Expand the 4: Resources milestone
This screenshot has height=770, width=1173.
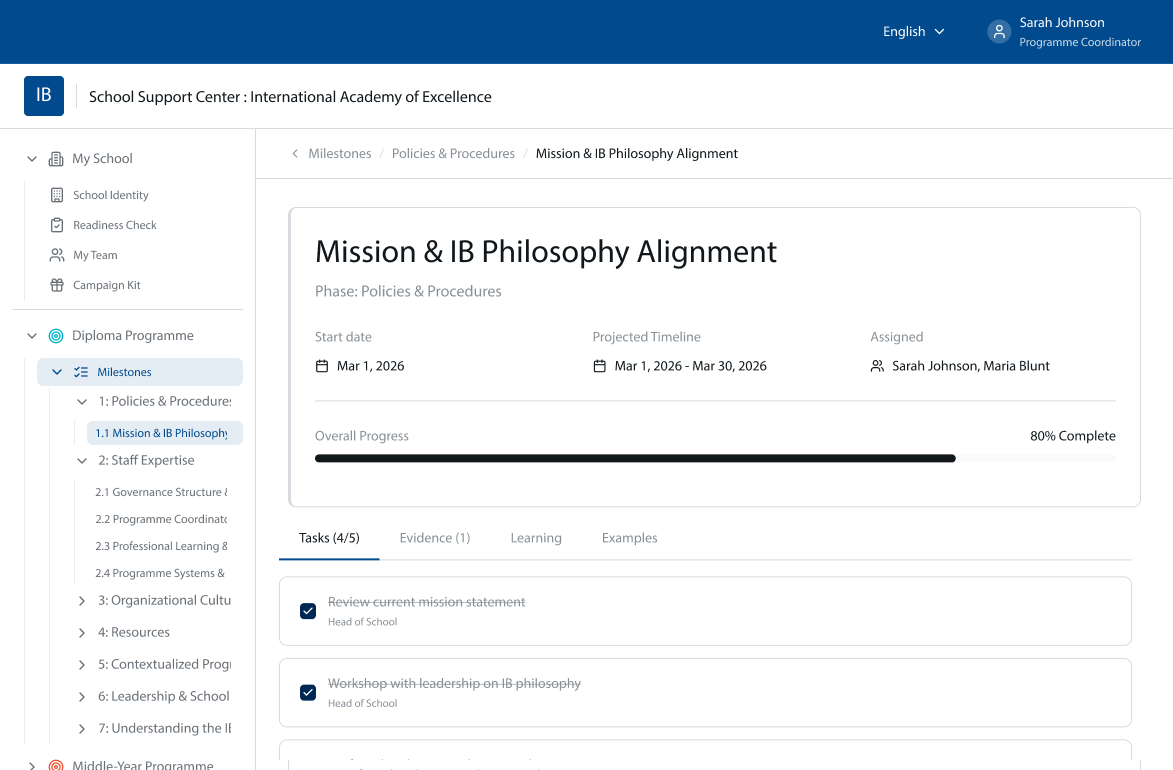pyautogui.click(x=82, y=633)
